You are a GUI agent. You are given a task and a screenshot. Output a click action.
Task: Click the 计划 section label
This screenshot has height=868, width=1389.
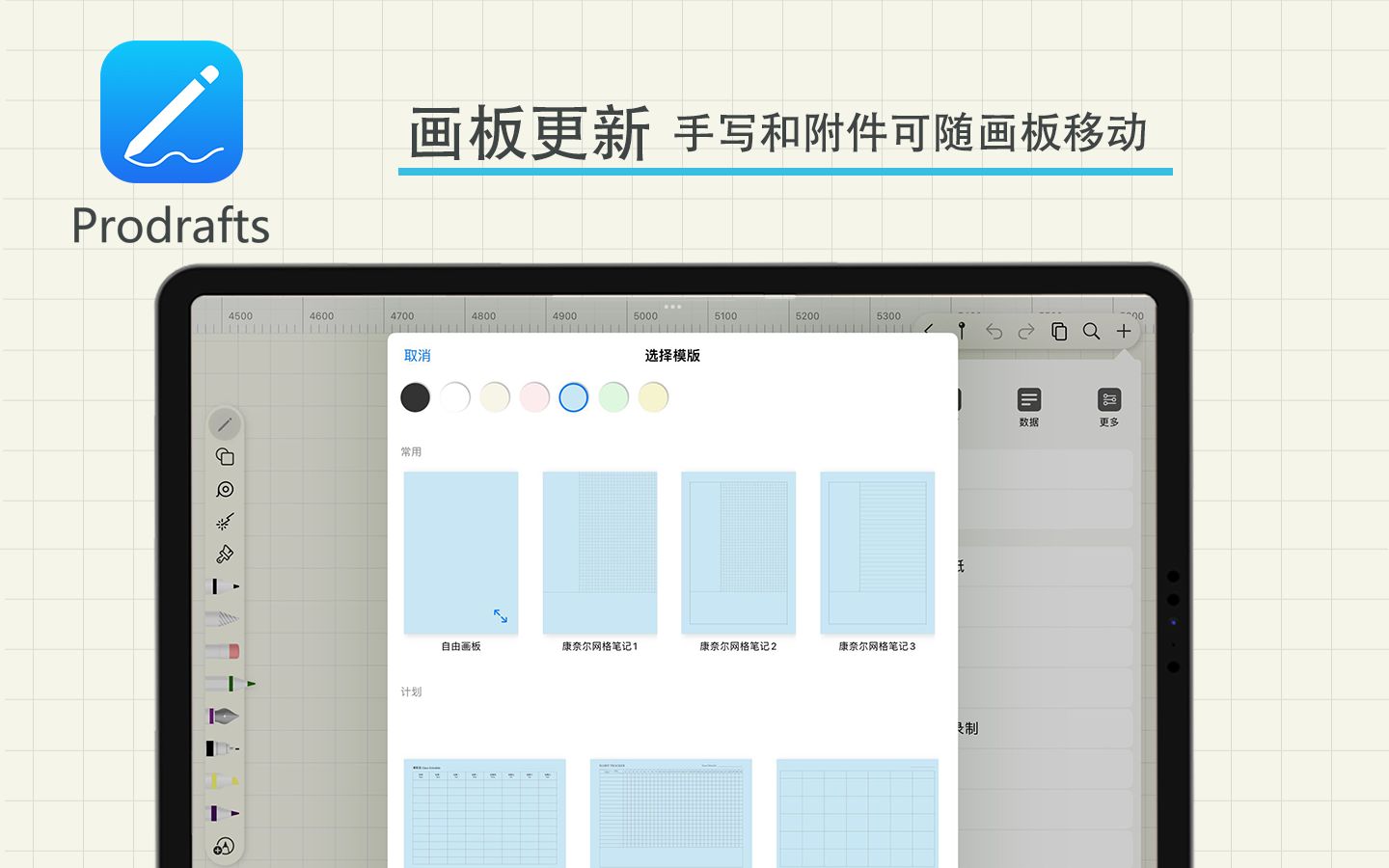pyautogui.click(x=411, y=692)
